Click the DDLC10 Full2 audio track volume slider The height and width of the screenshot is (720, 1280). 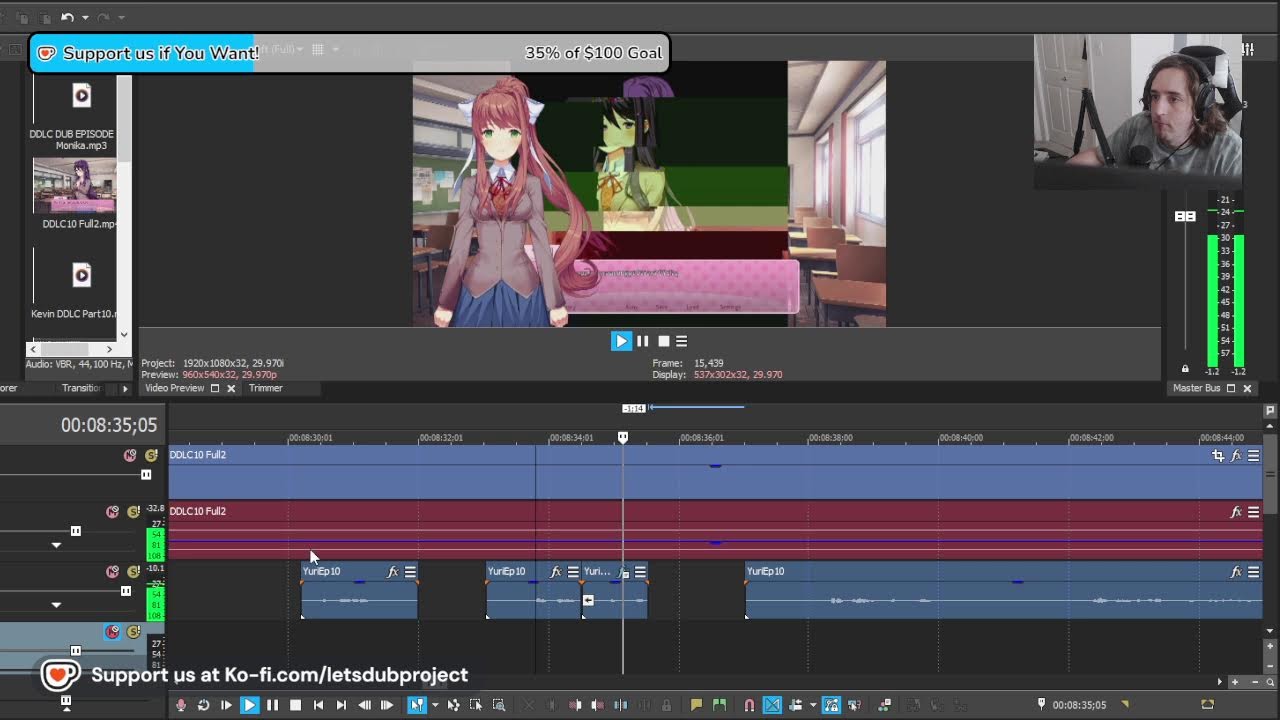[75, 531]
